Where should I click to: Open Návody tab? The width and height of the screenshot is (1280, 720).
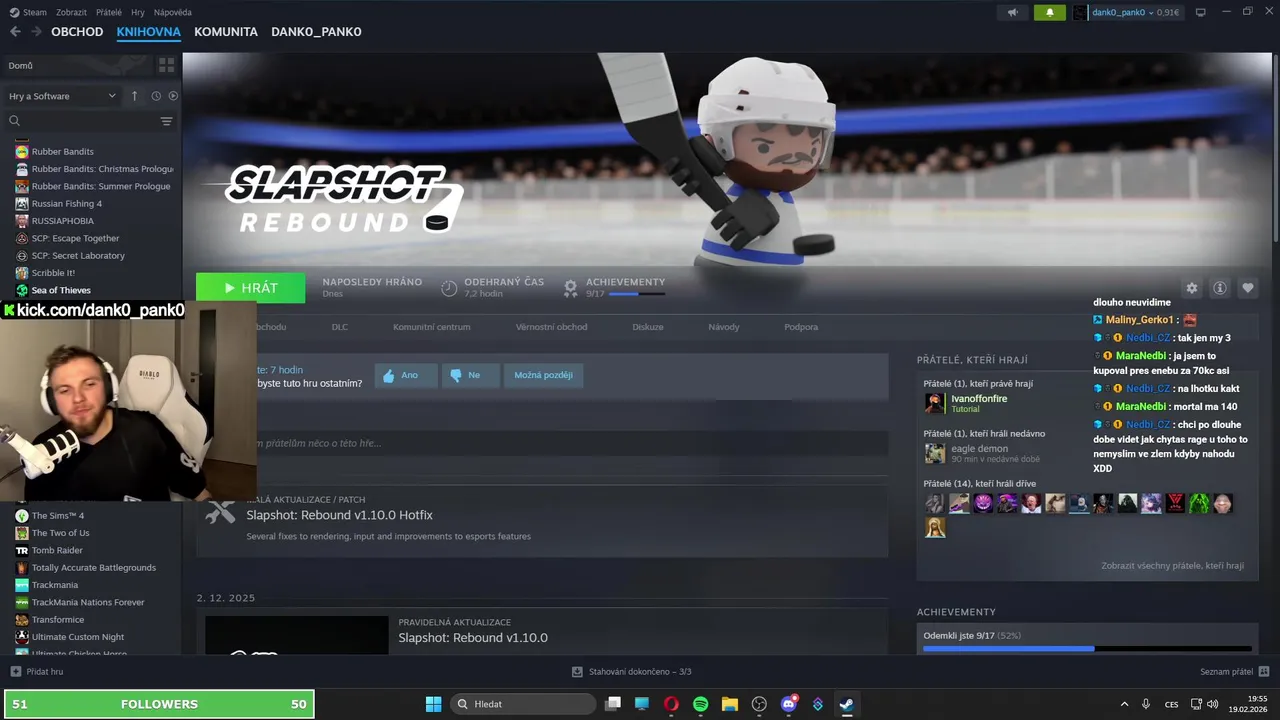[724, 327]
